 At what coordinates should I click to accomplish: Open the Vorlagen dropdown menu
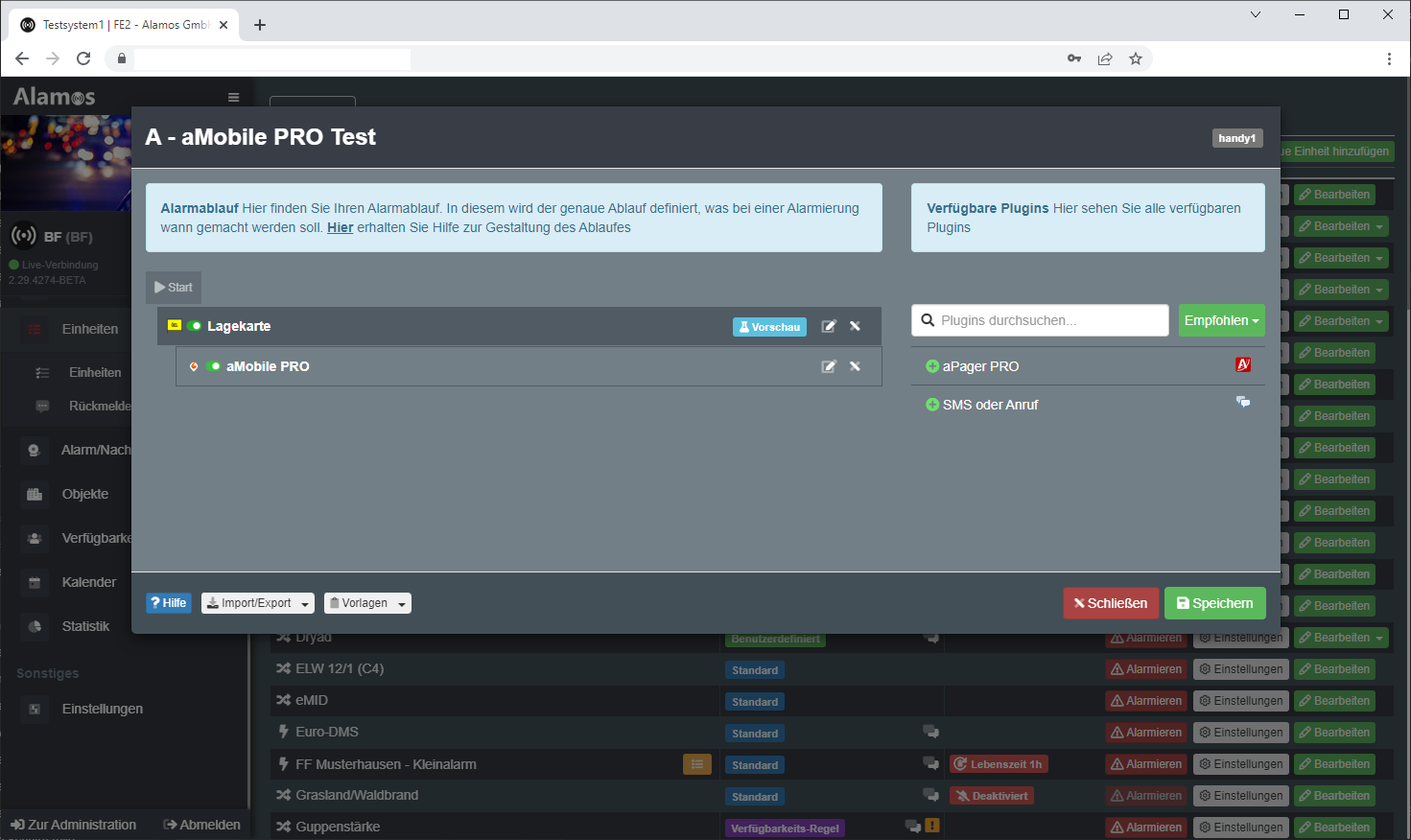point(367,603)
